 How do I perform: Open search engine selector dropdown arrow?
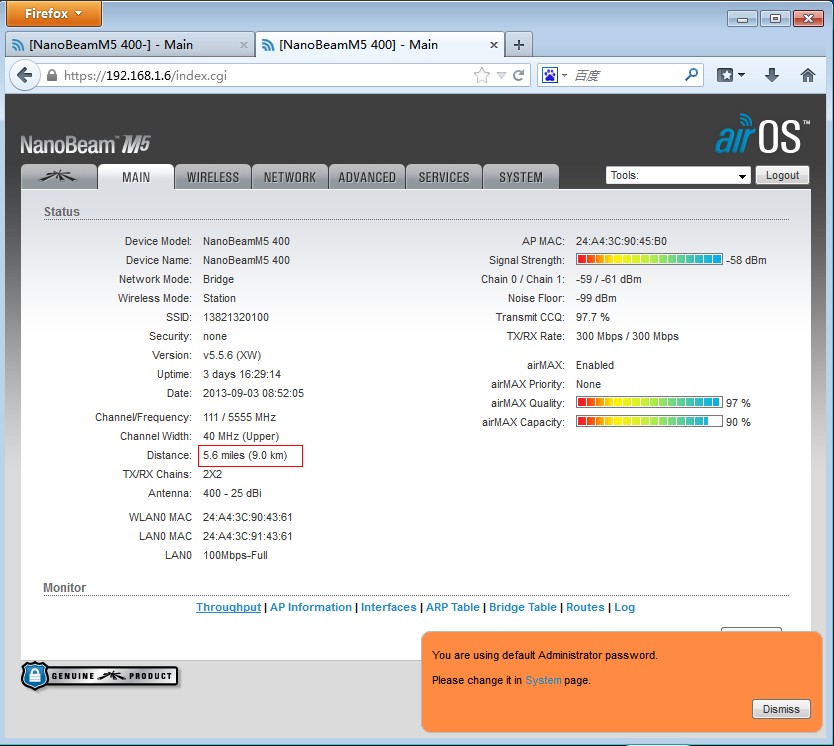tap(564, 76)
